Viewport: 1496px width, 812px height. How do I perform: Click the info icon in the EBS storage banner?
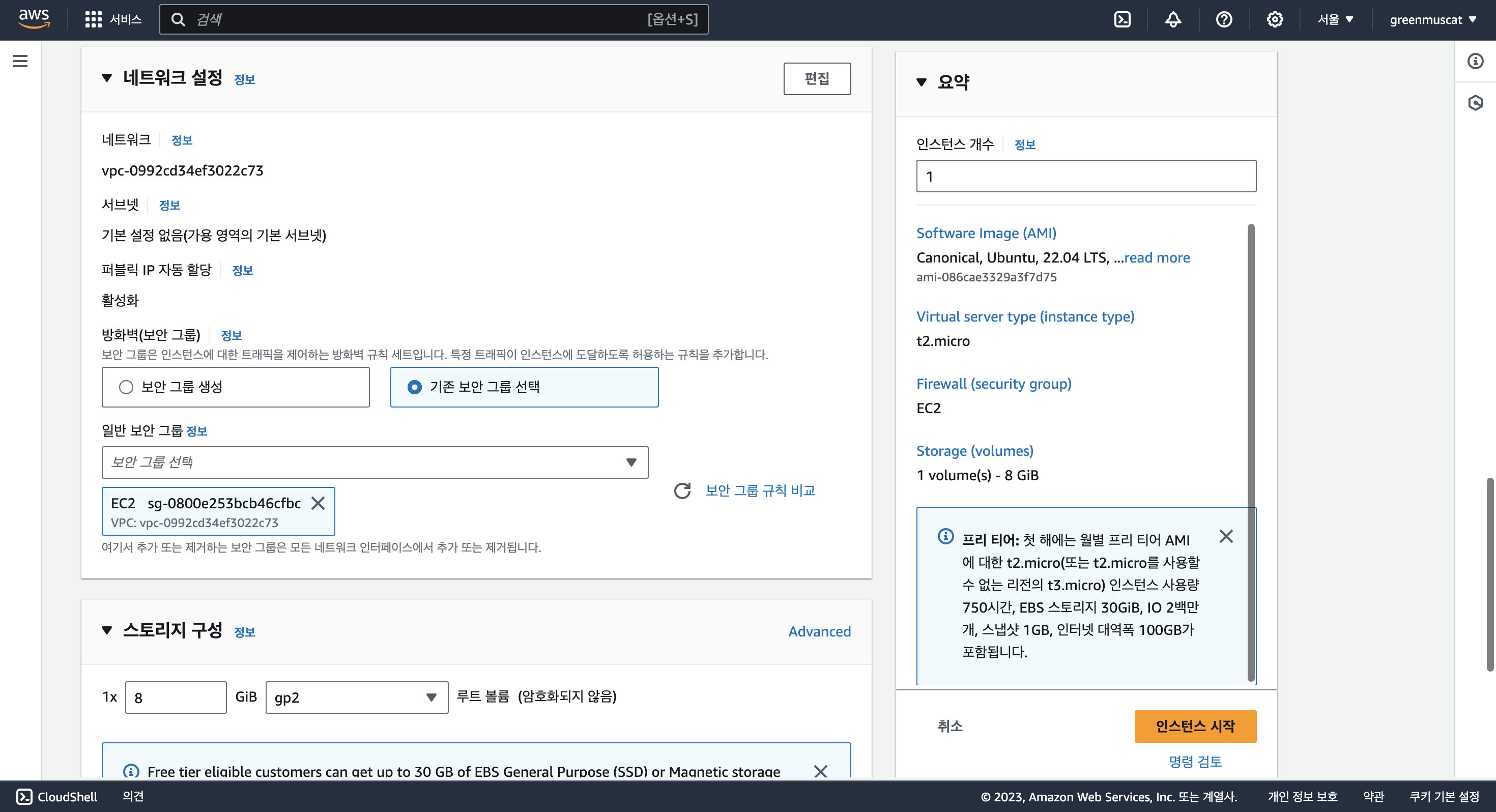pyautogui.click(x=131, y=771)
